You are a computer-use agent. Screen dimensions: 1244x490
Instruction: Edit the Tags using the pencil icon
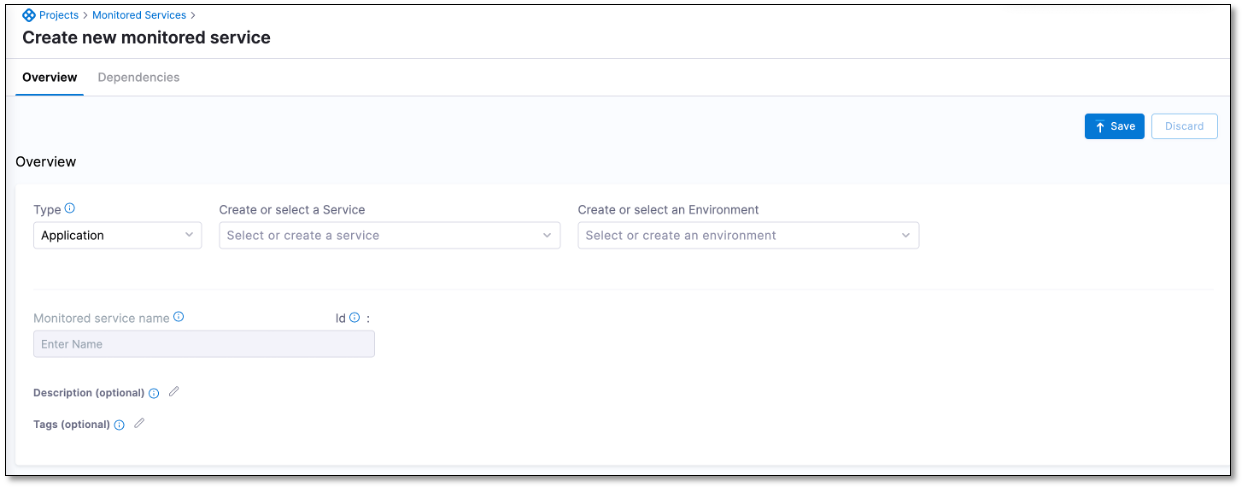pos(139,423)
